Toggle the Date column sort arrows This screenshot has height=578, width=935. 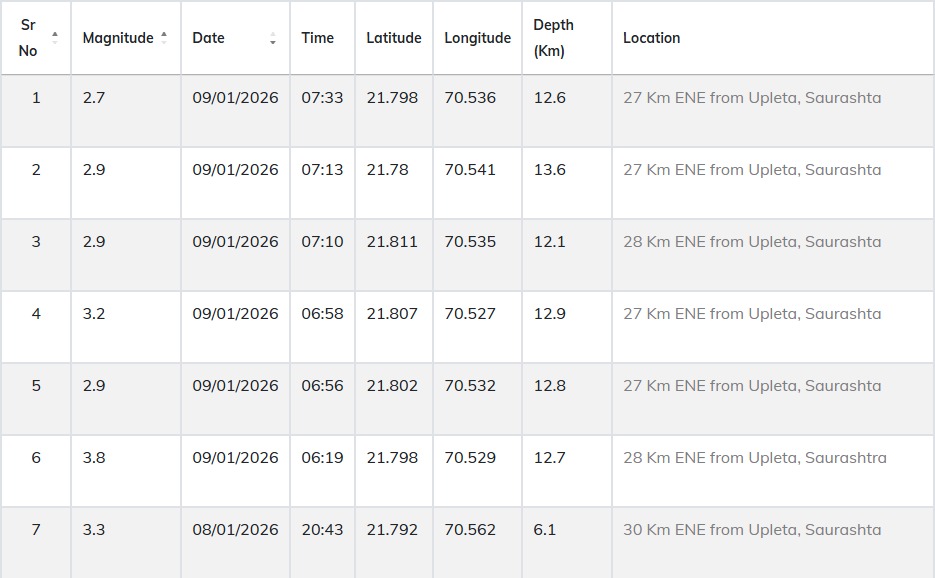[x=273, y=38]
